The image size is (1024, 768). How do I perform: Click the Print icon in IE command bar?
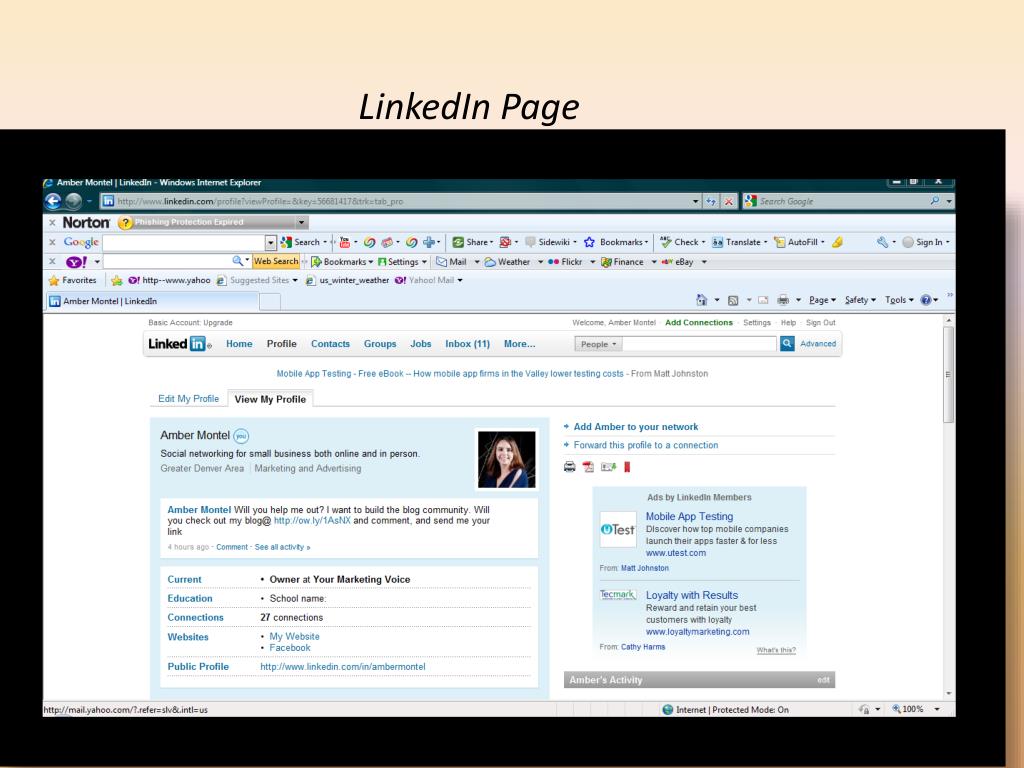(x=783, y=300)
